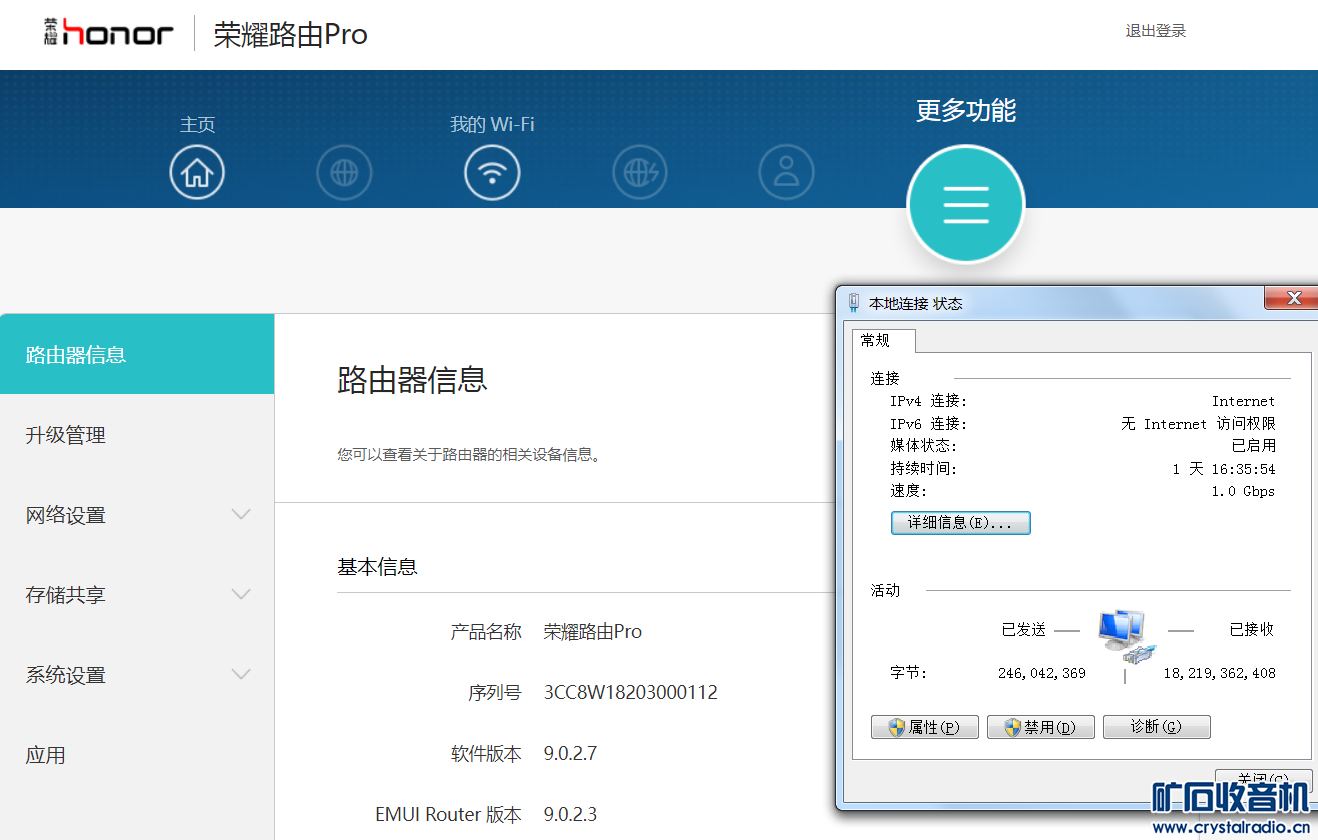Open 系统设置 sidebar item
Screen dimensions: 1318x840
[137, 675]
